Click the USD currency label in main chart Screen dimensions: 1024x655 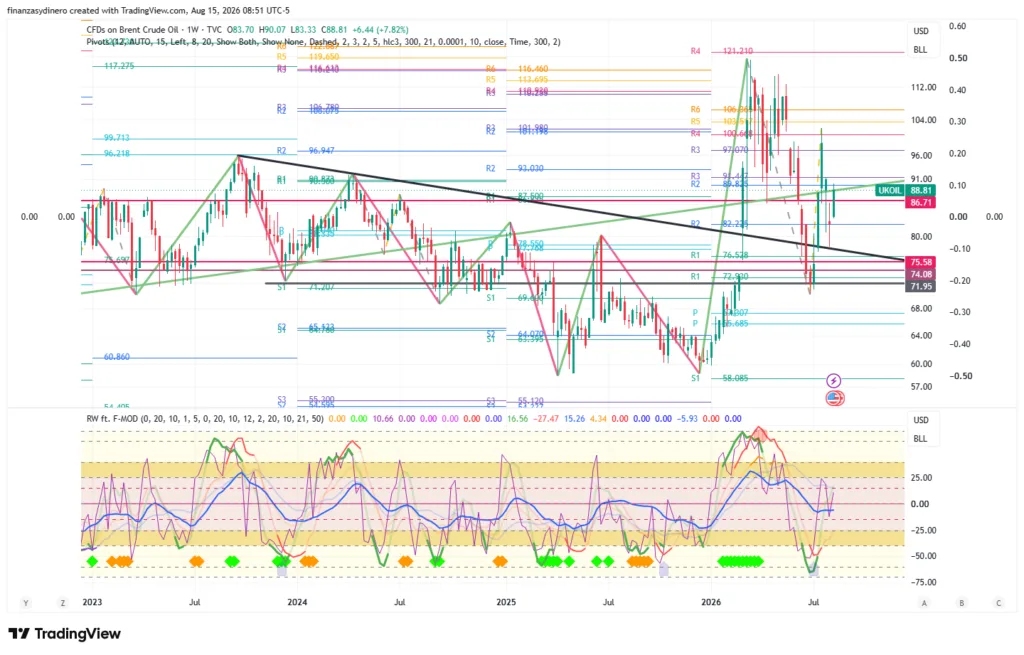point(921,31)
